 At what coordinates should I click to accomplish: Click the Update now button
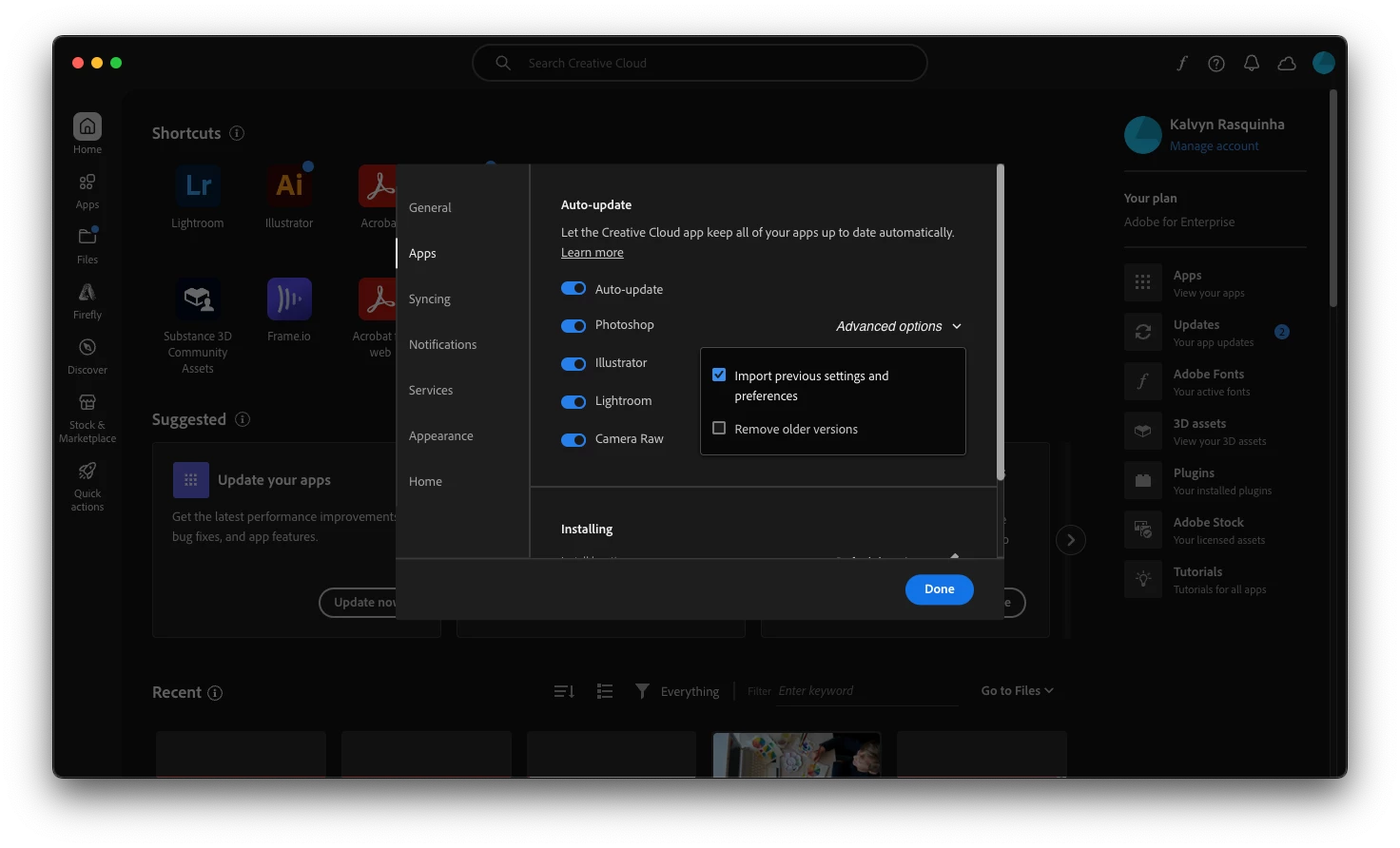click(359, 603)
